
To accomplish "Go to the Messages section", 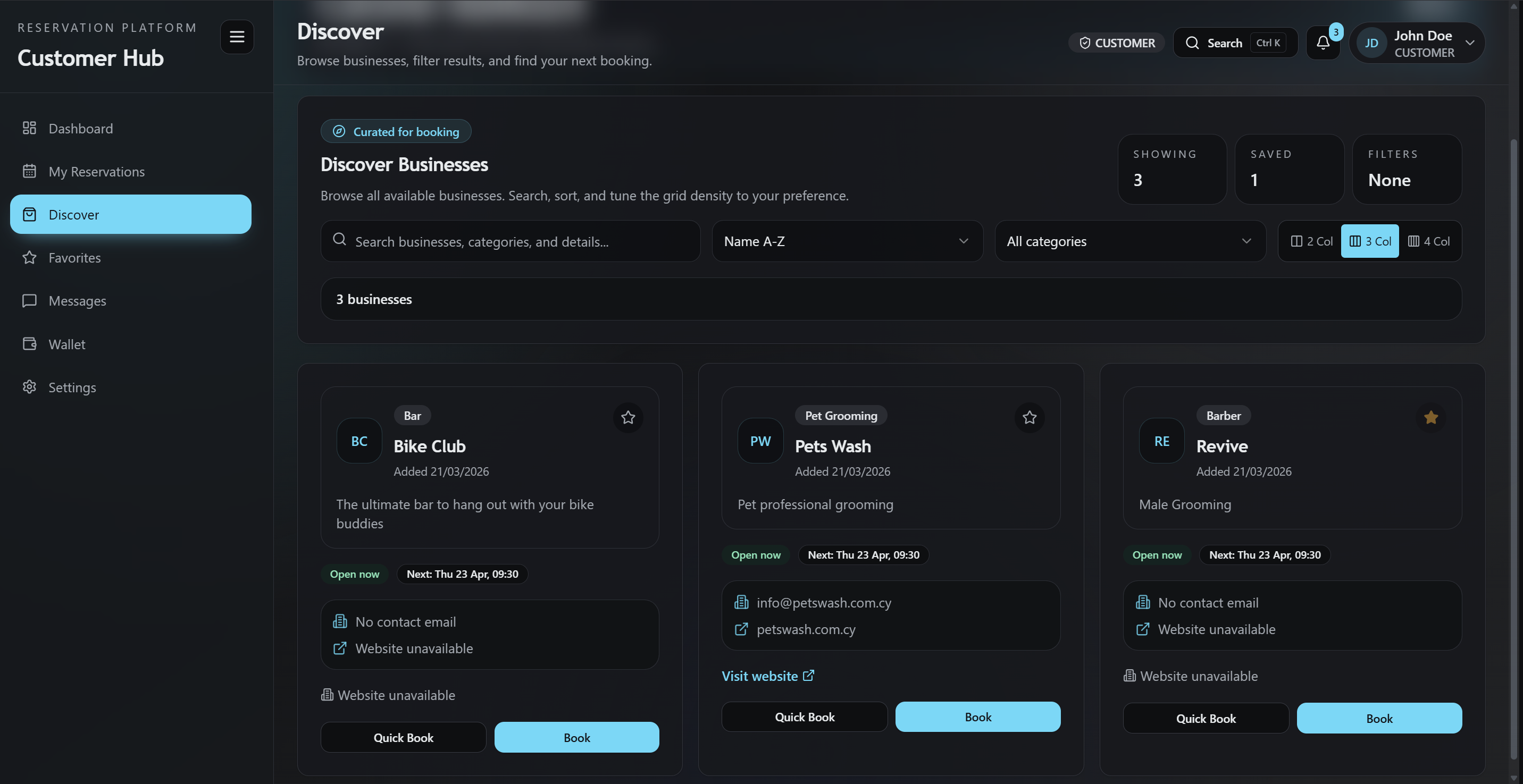I will pyautogui.click(x=78, y=301).
